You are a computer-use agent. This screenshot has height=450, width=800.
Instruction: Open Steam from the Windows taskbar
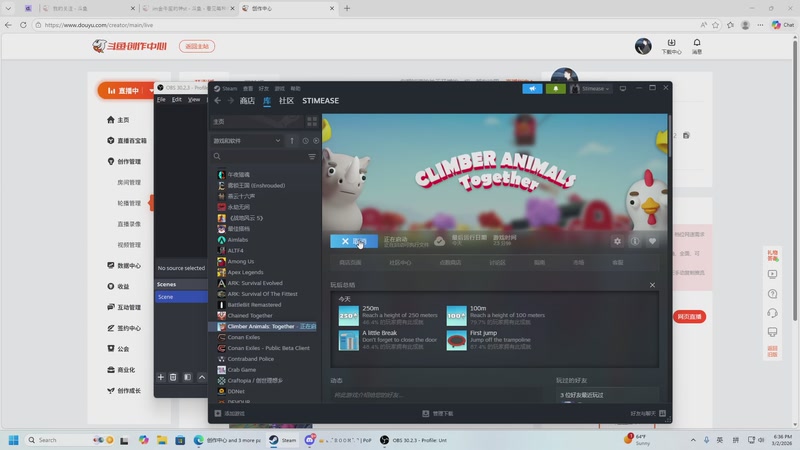(283, 440)
